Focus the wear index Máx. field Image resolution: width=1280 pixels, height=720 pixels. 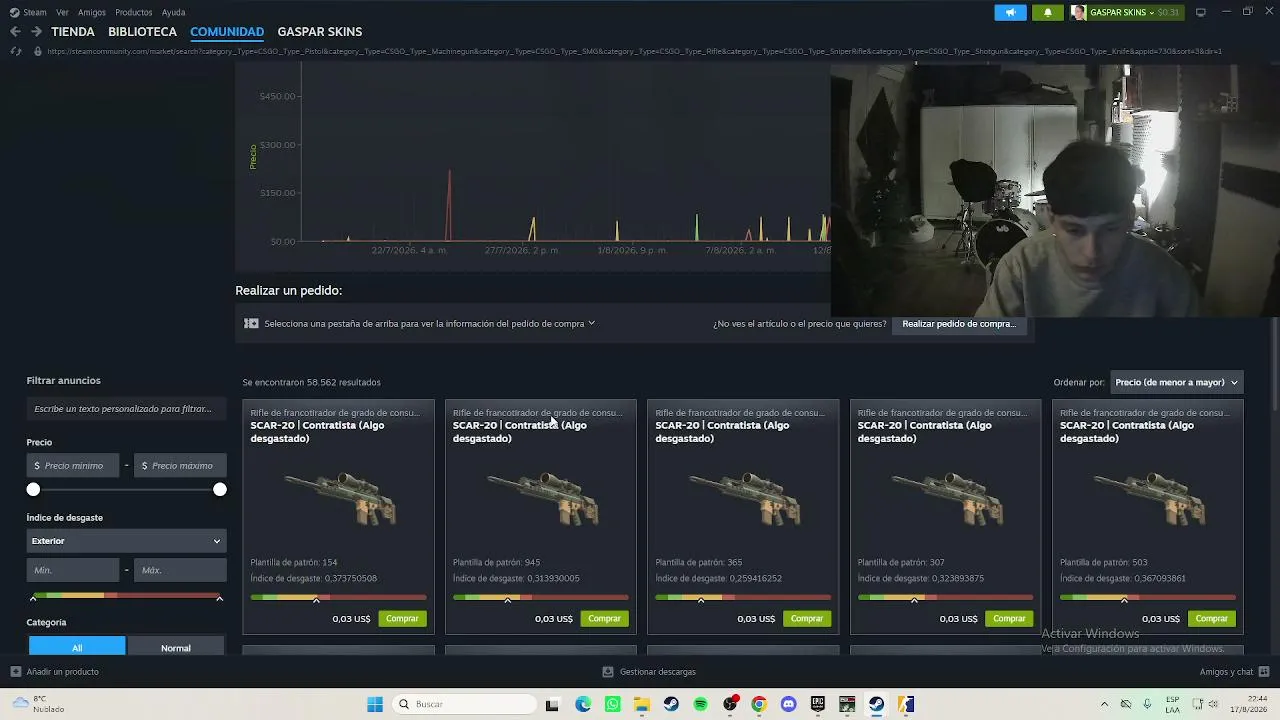click(x=180, y=570)
